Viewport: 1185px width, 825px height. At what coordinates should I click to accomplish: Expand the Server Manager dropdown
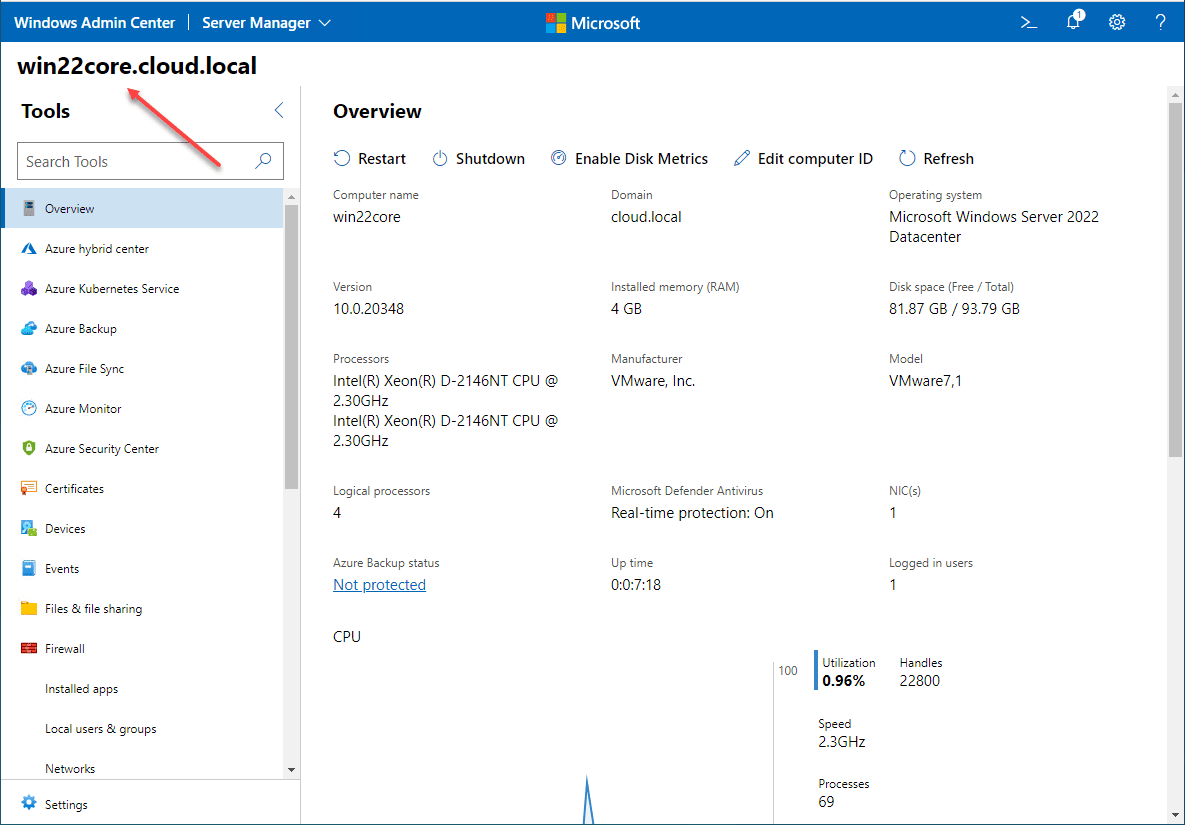pos(266,21)
